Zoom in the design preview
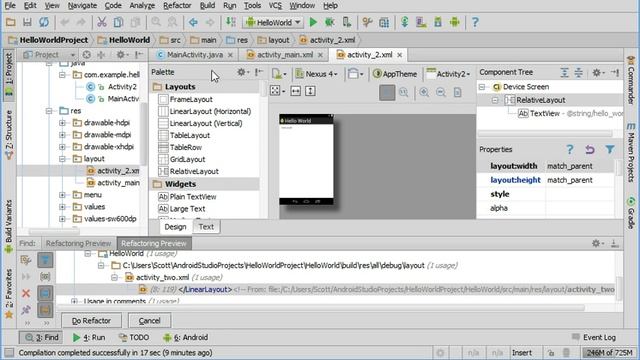The height and width of the screenshot is (360, 640). 424,92
